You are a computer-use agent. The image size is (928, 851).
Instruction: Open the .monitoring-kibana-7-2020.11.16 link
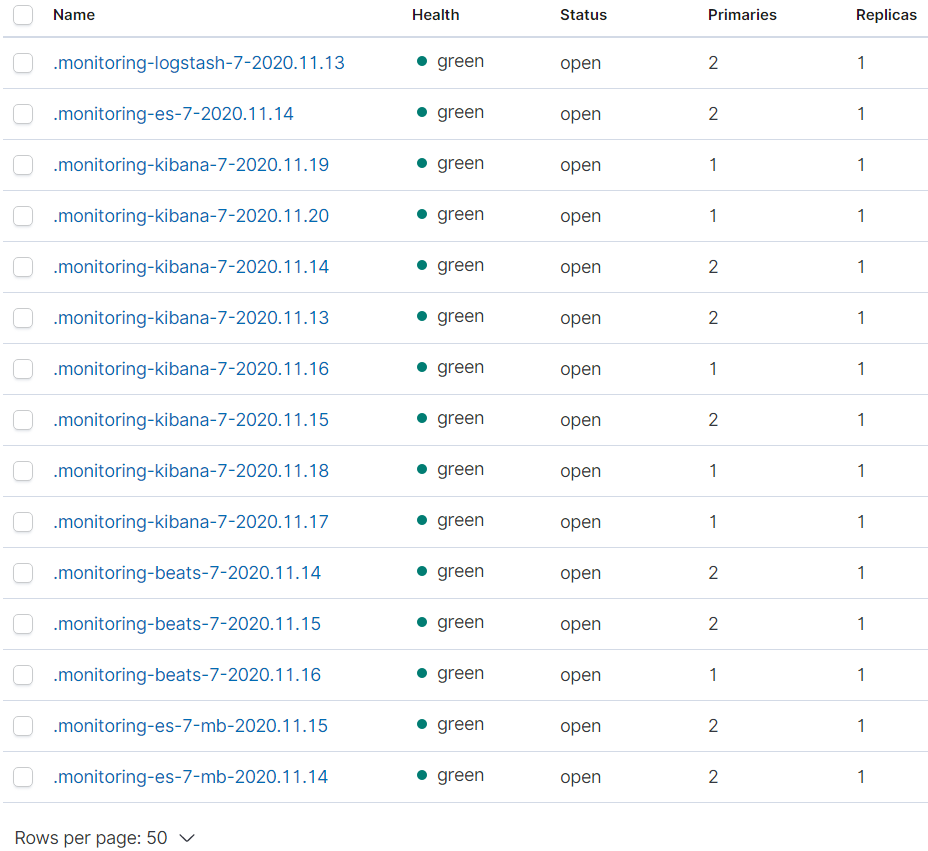(191, 368)
